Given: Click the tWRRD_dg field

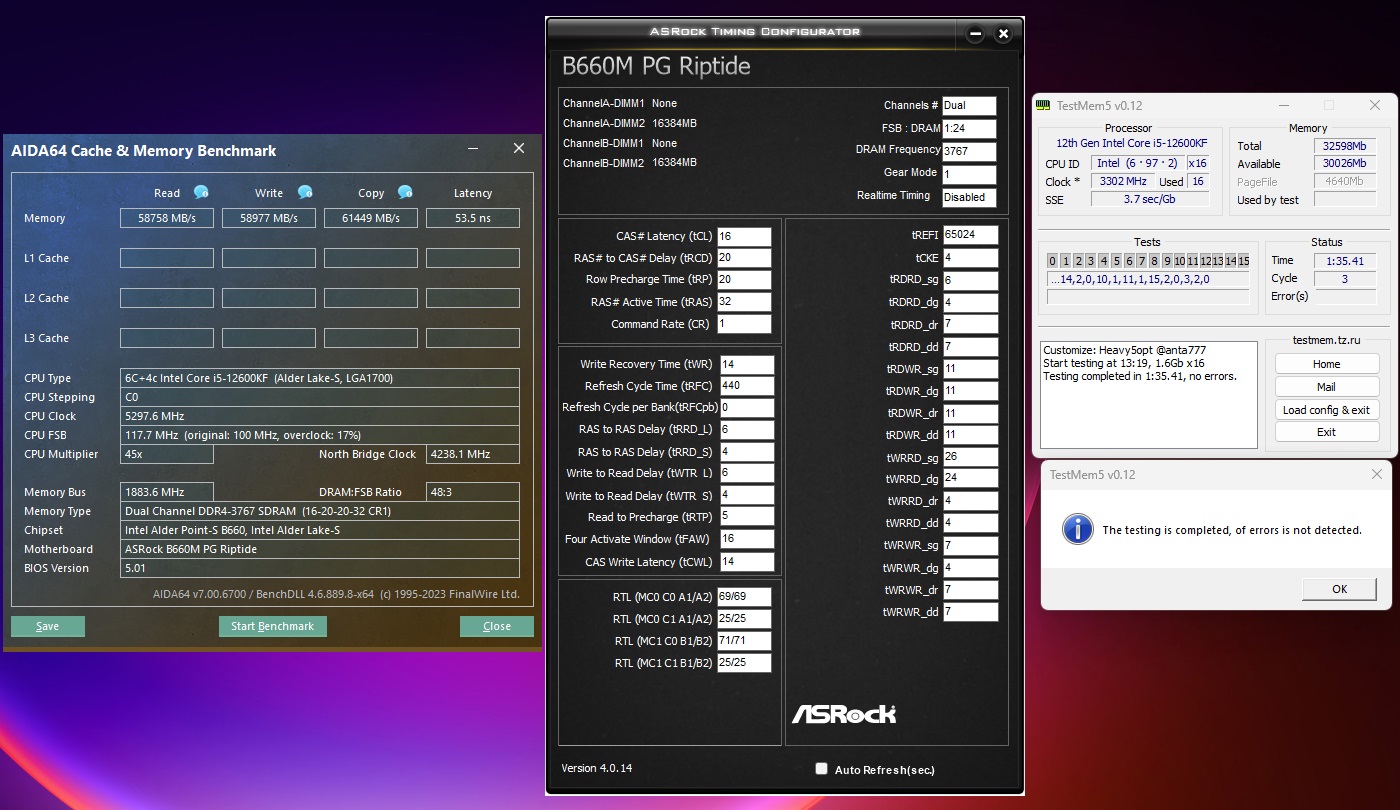Looking at the screenshot, I should [970, 478].
